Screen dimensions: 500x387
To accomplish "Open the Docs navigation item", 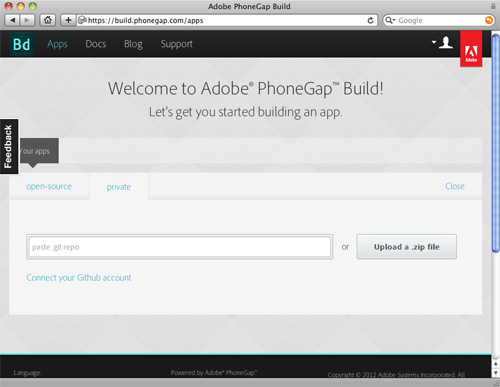I will tap(96, 44).
